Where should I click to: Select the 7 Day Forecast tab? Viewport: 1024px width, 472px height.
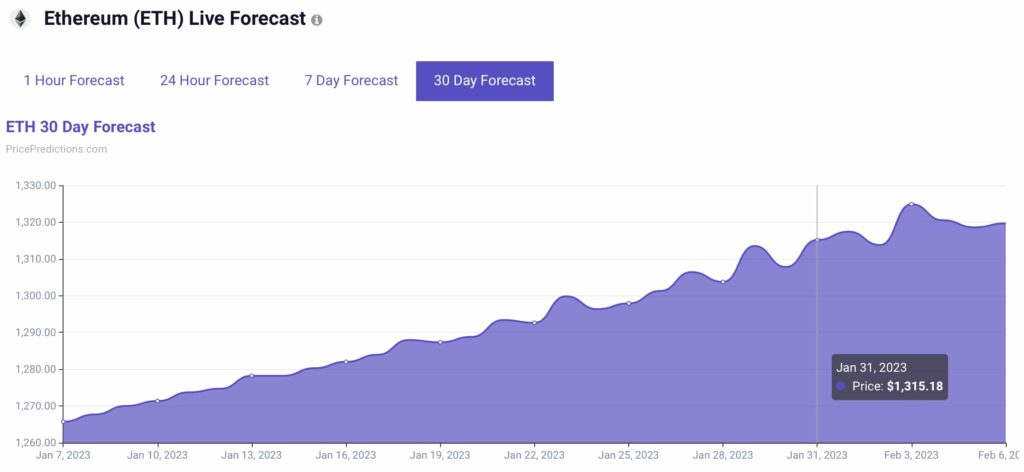tap(351, 81)
